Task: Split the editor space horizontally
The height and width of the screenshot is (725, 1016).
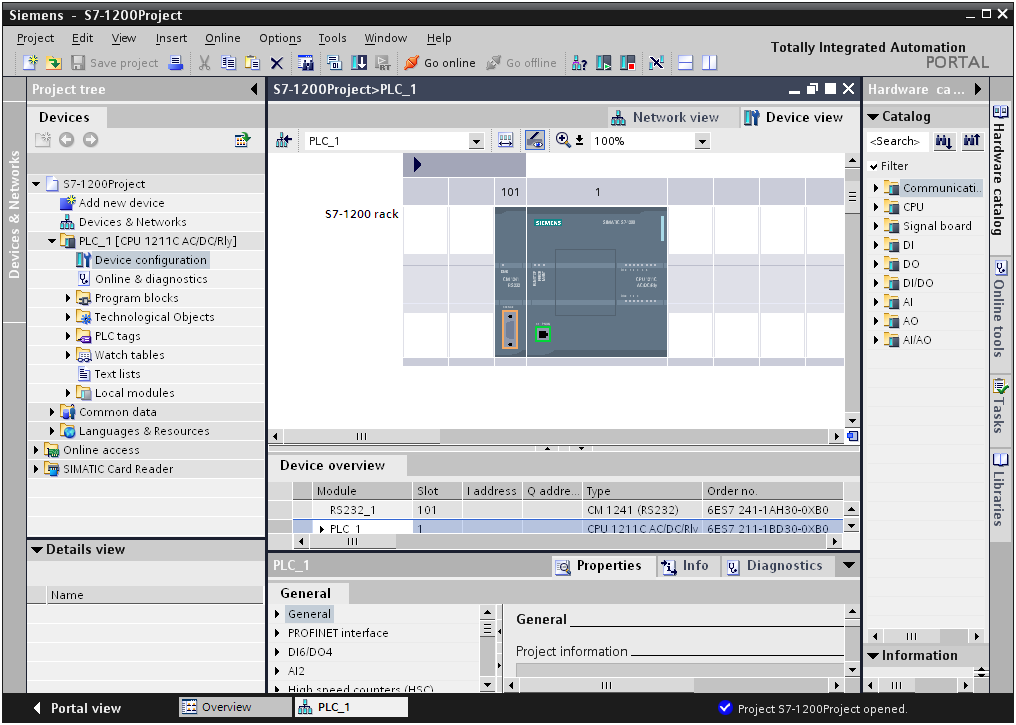Action: click(686, 62)
